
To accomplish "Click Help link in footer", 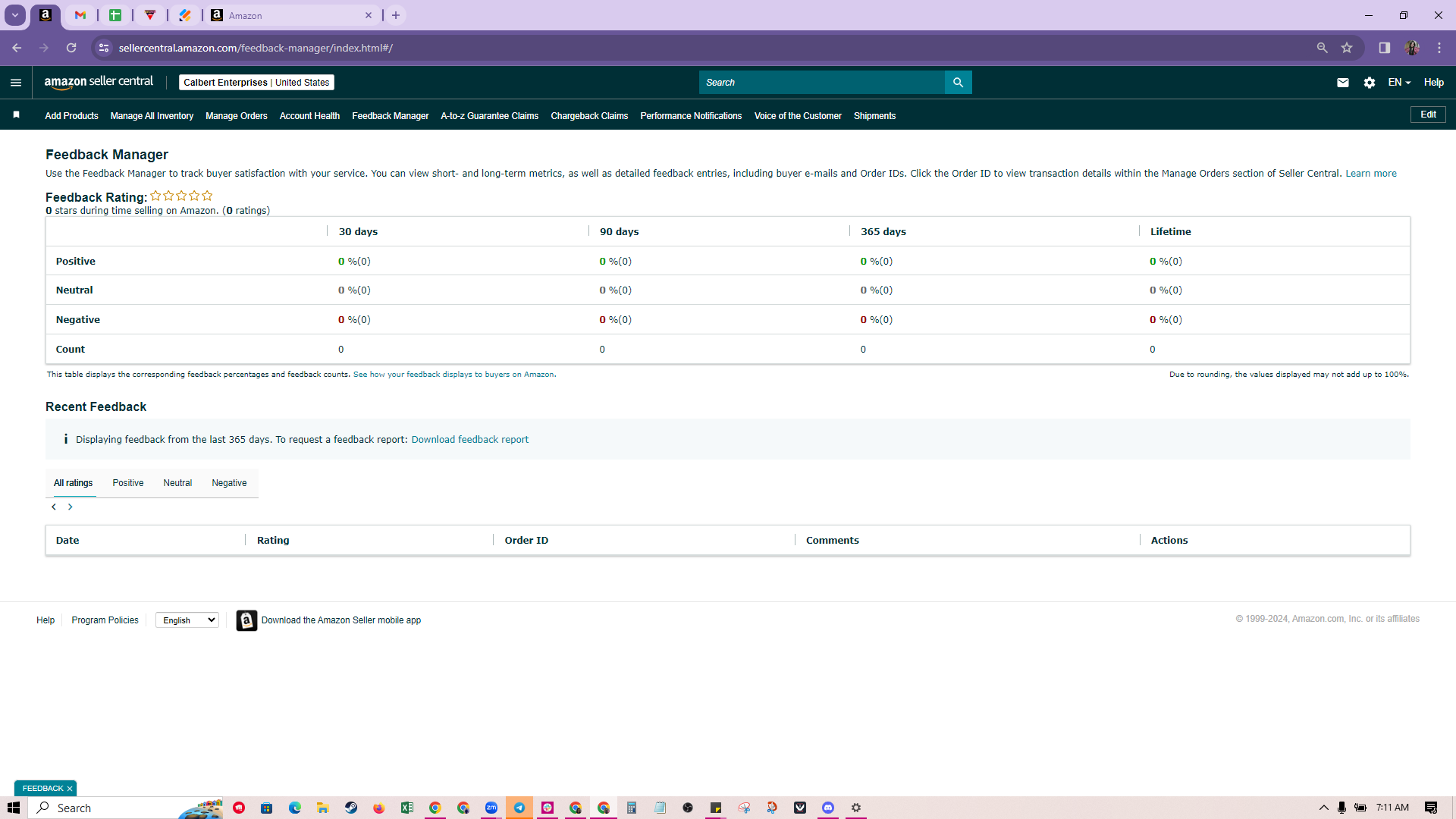I will (x=45, y=620).
